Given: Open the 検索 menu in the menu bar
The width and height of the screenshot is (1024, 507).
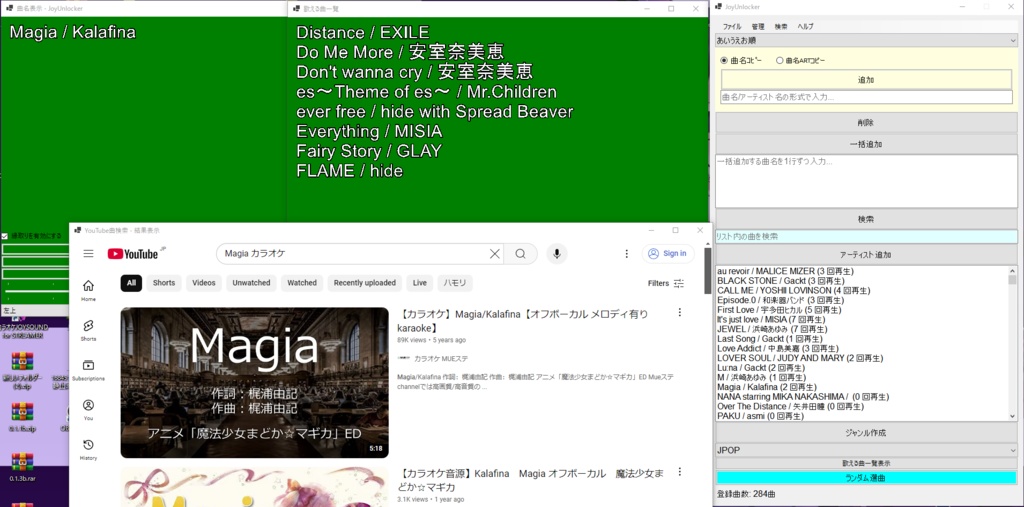Looking at the screenshot, I should point(780,27).
